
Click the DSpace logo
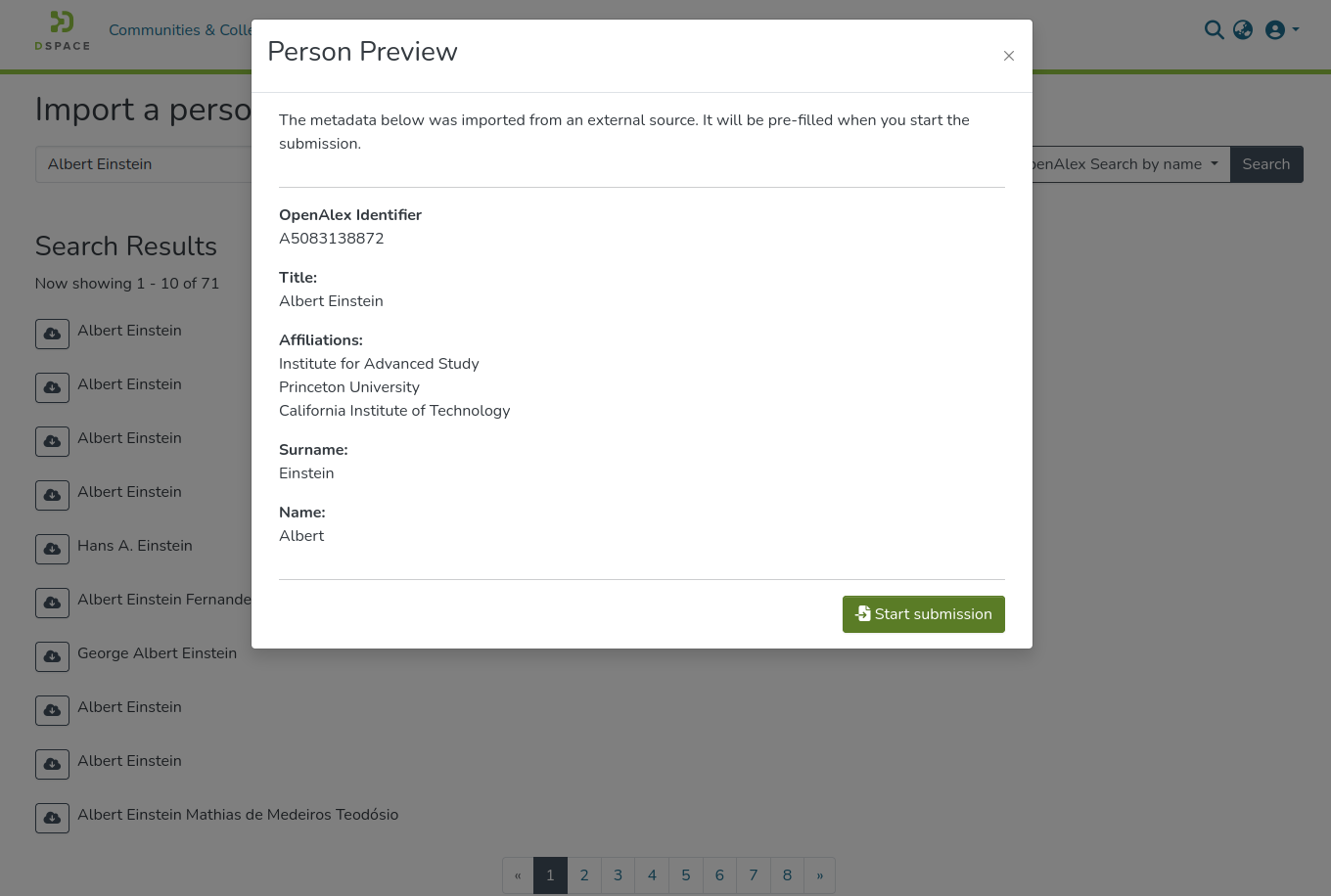pos(63,30)
